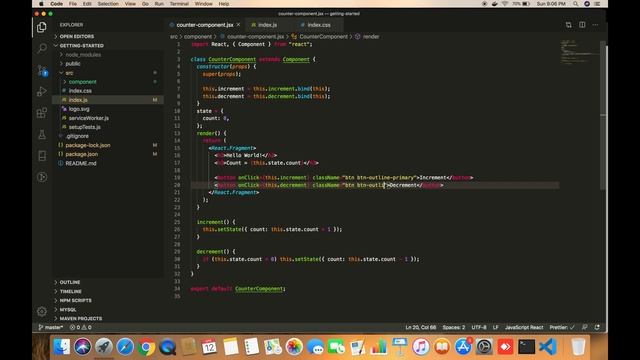Viewport: 640px width, 360px height.
Task: Open Finder from the Dock
Action: point(62,347)
